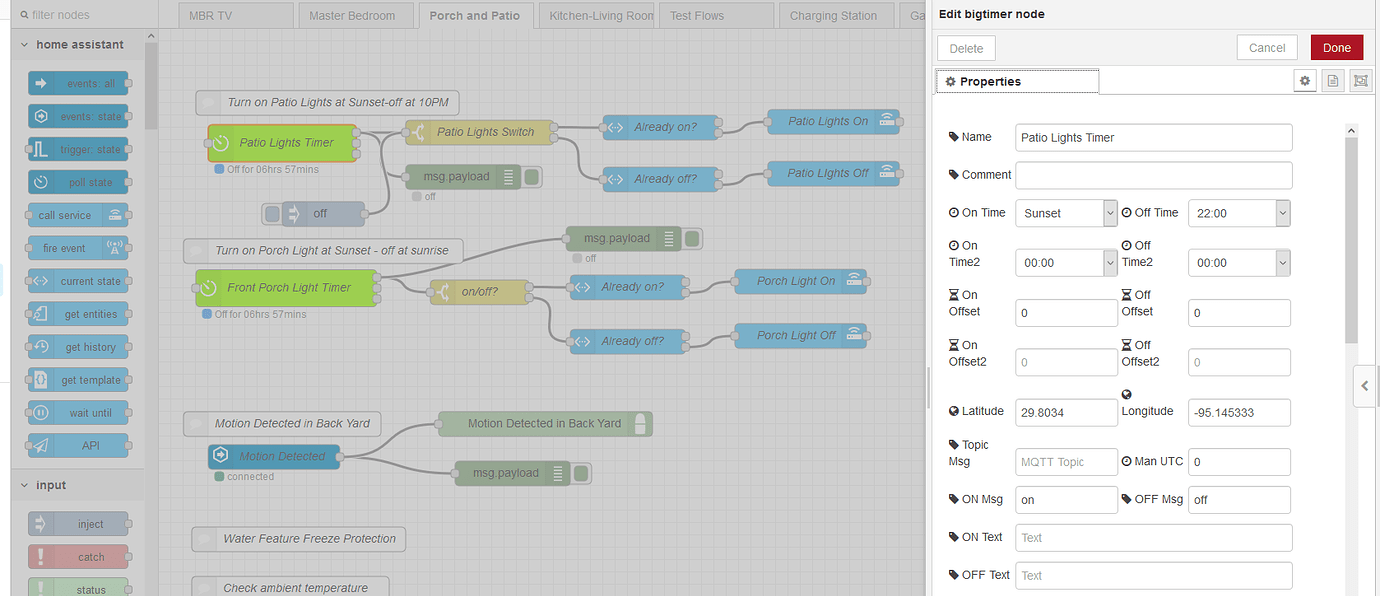Toggle the msg.payload debug node above Front Porch Timer
This screenshot has width=1380, height=596.
[691, 238]
